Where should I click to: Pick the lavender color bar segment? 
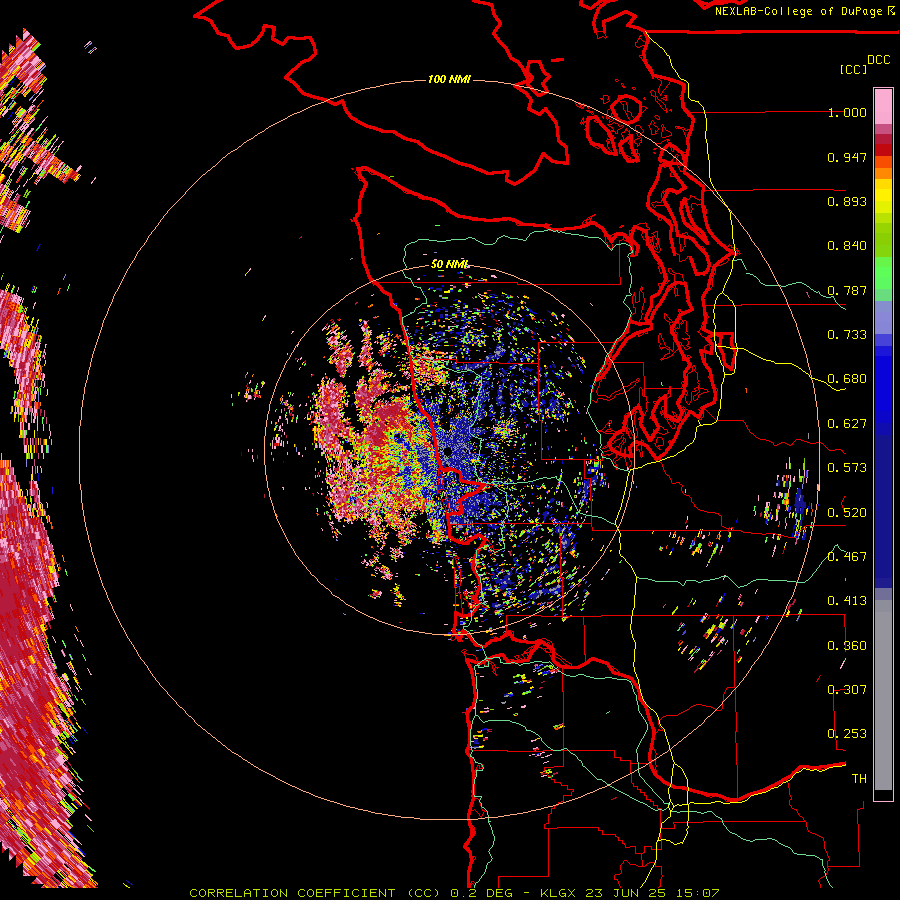pyautogui.click(x=883, y=317)
